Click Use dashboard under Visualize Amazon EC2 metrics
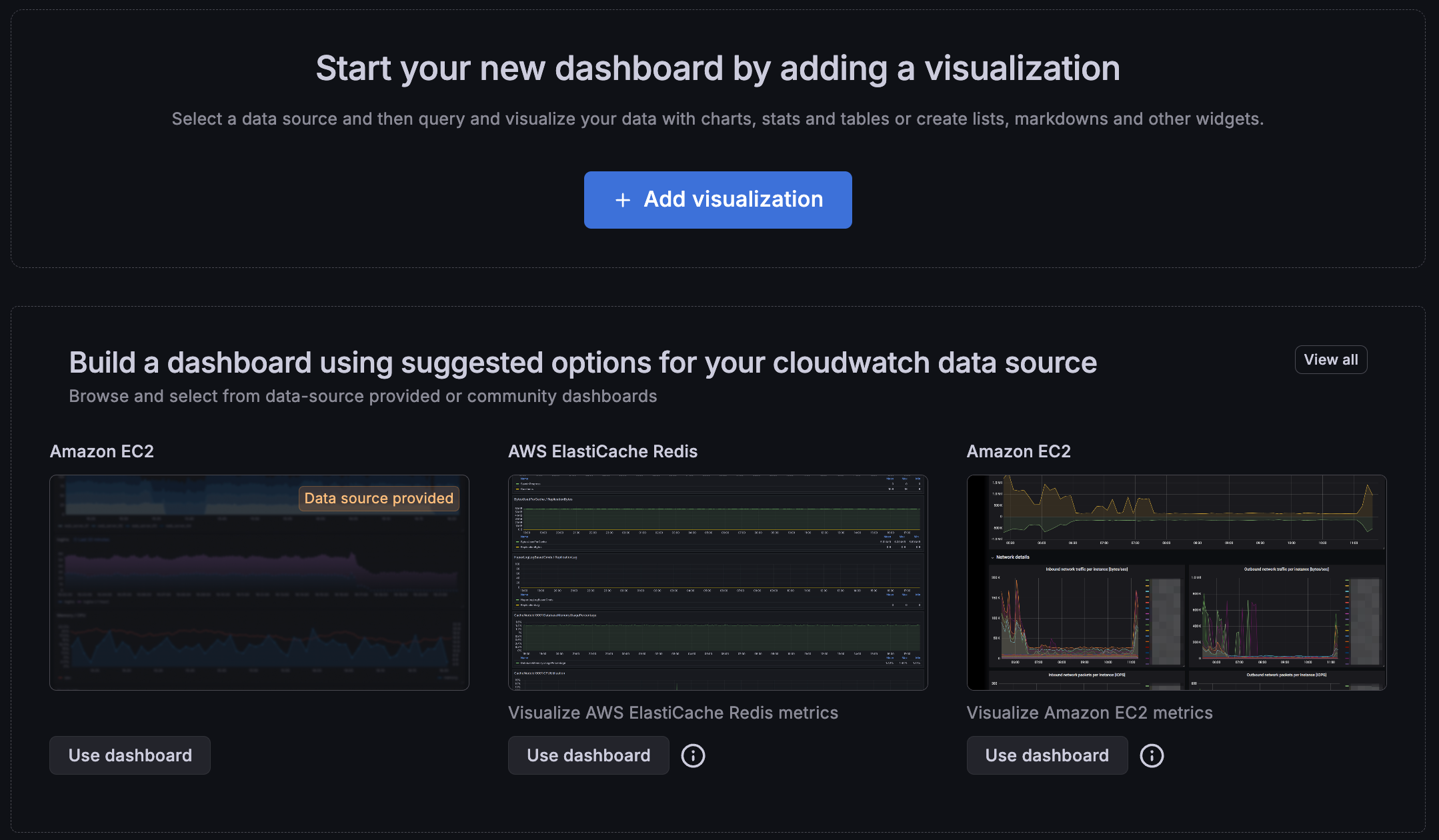The width and height of the screenshot is (1439, 840). tap(1047, 755)
